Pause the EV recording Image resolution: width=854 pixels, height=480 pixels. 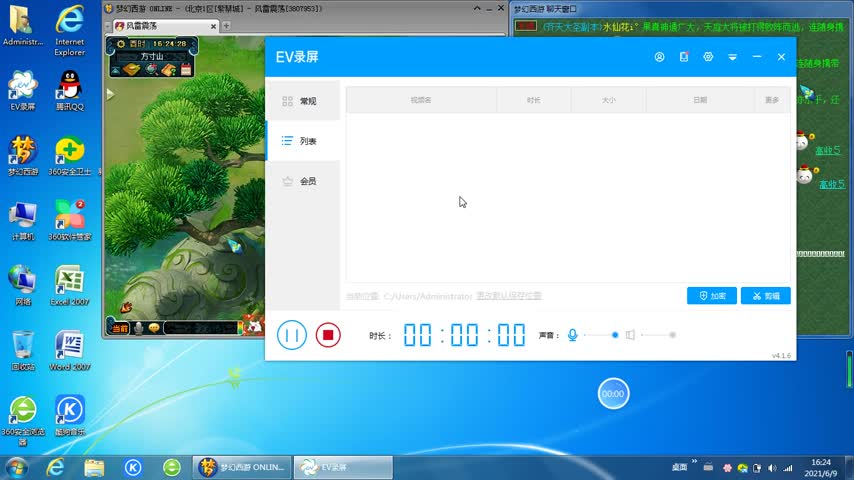(x=291, y=335)
